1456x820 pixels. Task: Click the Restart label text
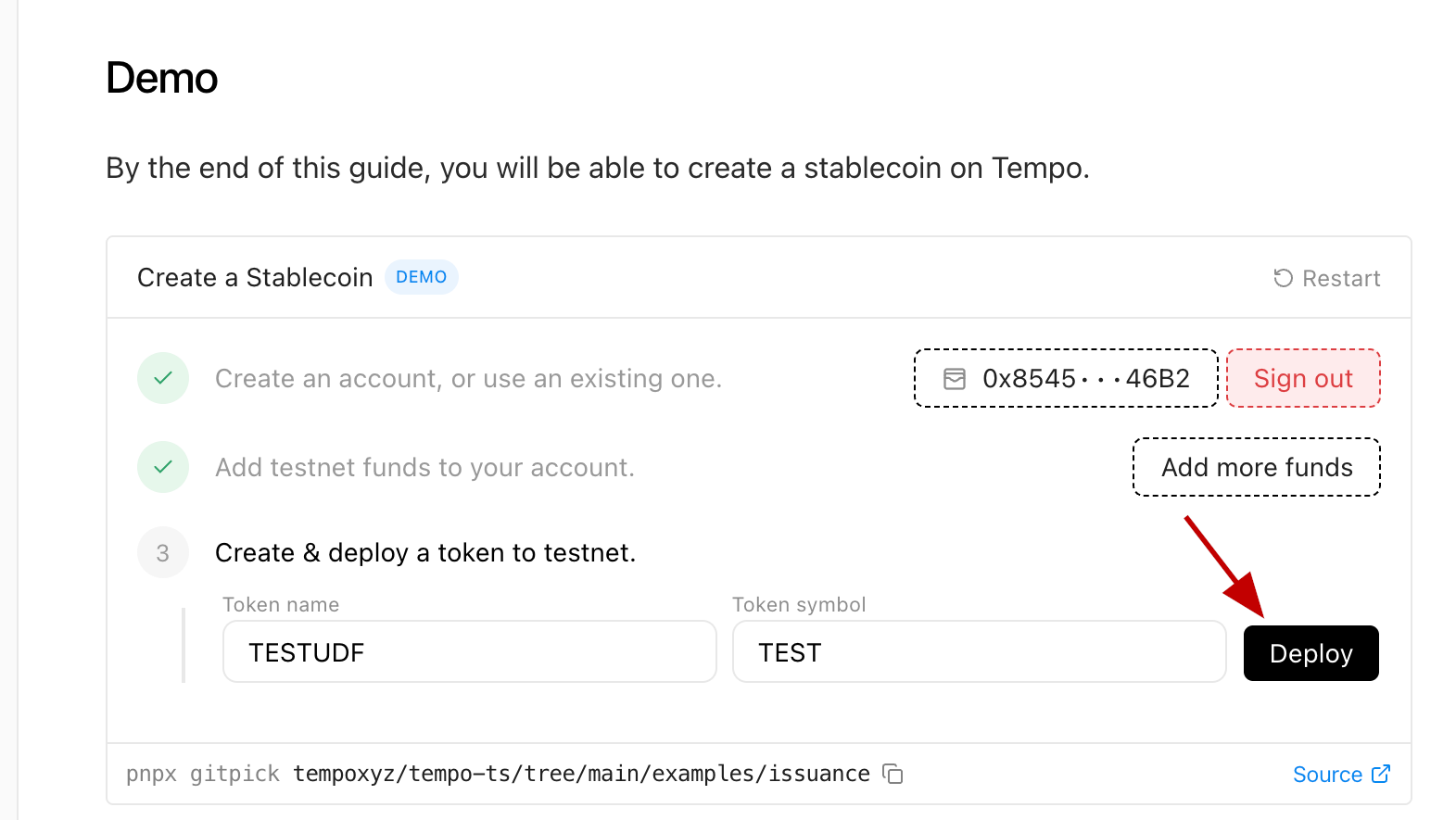click(1341, 279)
